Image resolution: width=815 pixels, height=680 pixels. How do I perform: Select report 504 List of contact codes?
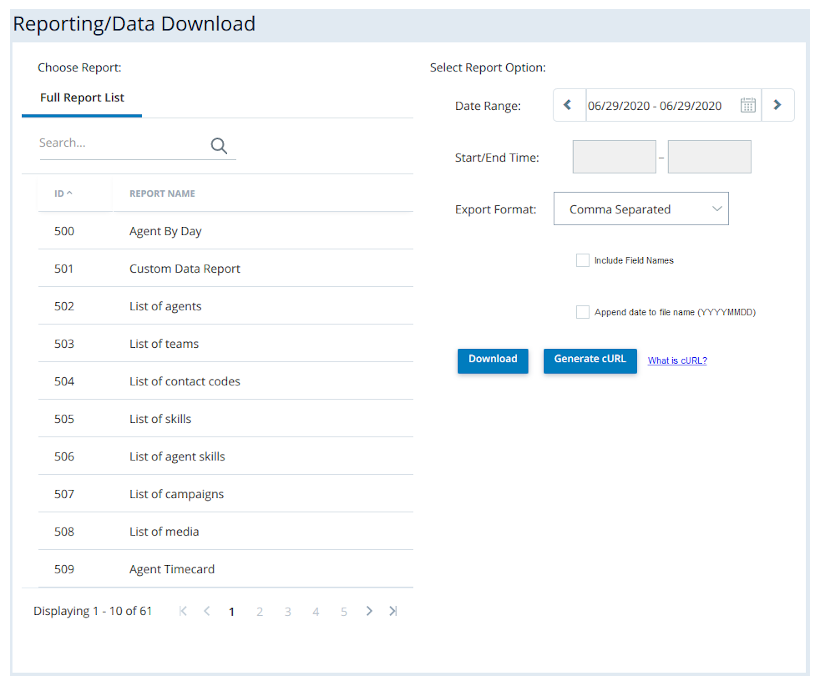[x=226, y=381]
